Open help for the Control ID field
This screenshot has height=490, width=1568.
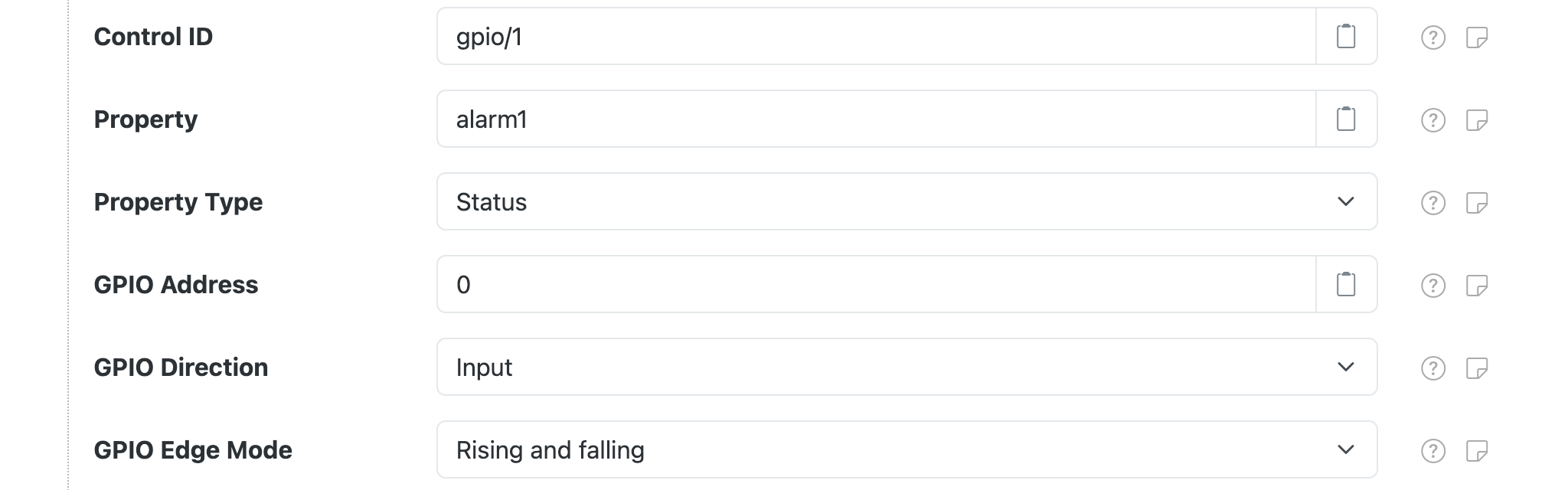click(x=1432, y=36)
